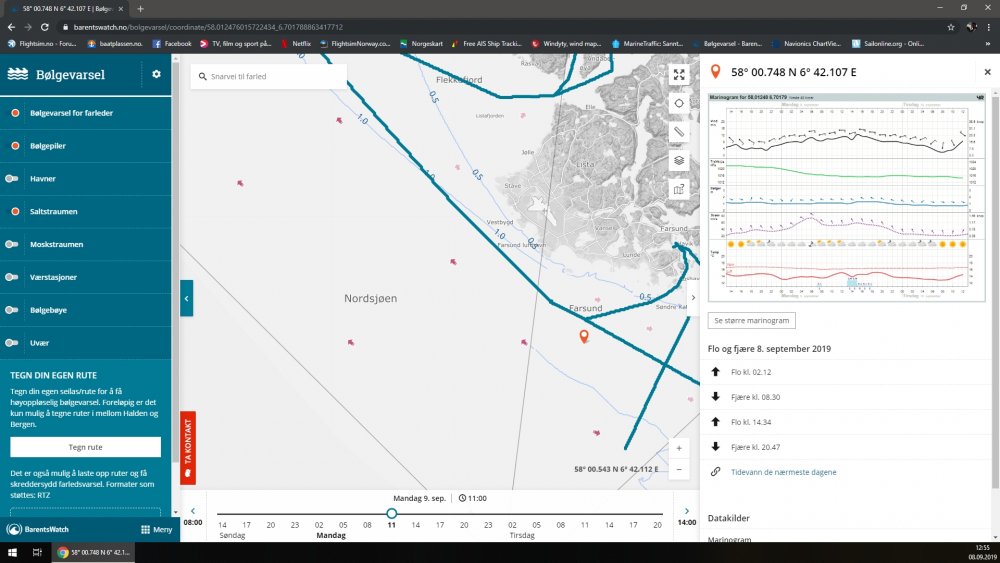The image size is (1000, 563).
Task: Click the Navionics ChartViewer bookmark
Action: pyautogui.click(x=806, y=44)
